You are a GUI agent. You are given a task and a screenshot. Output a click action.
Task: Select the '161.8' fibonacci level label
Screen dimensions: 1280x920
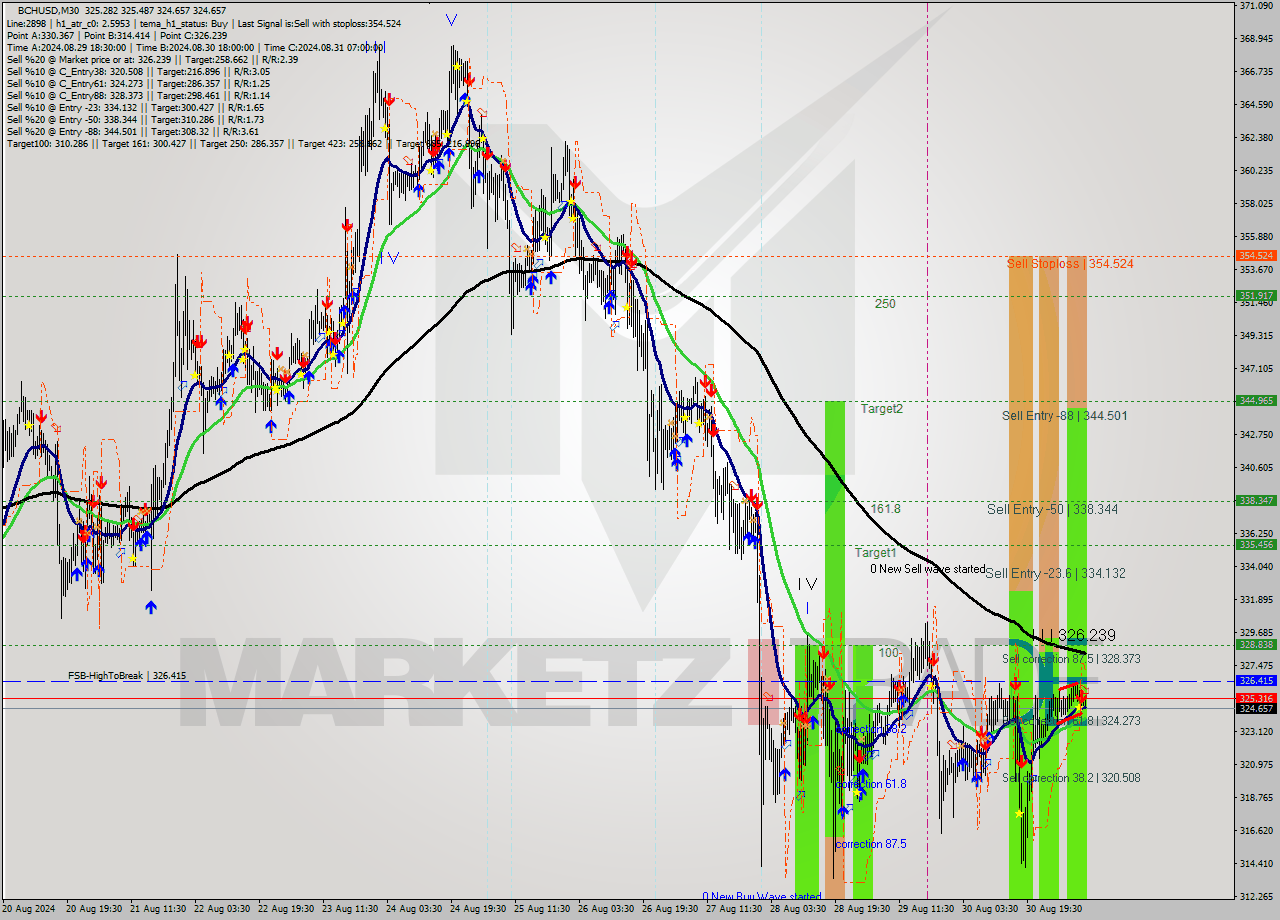pos(885,509)
